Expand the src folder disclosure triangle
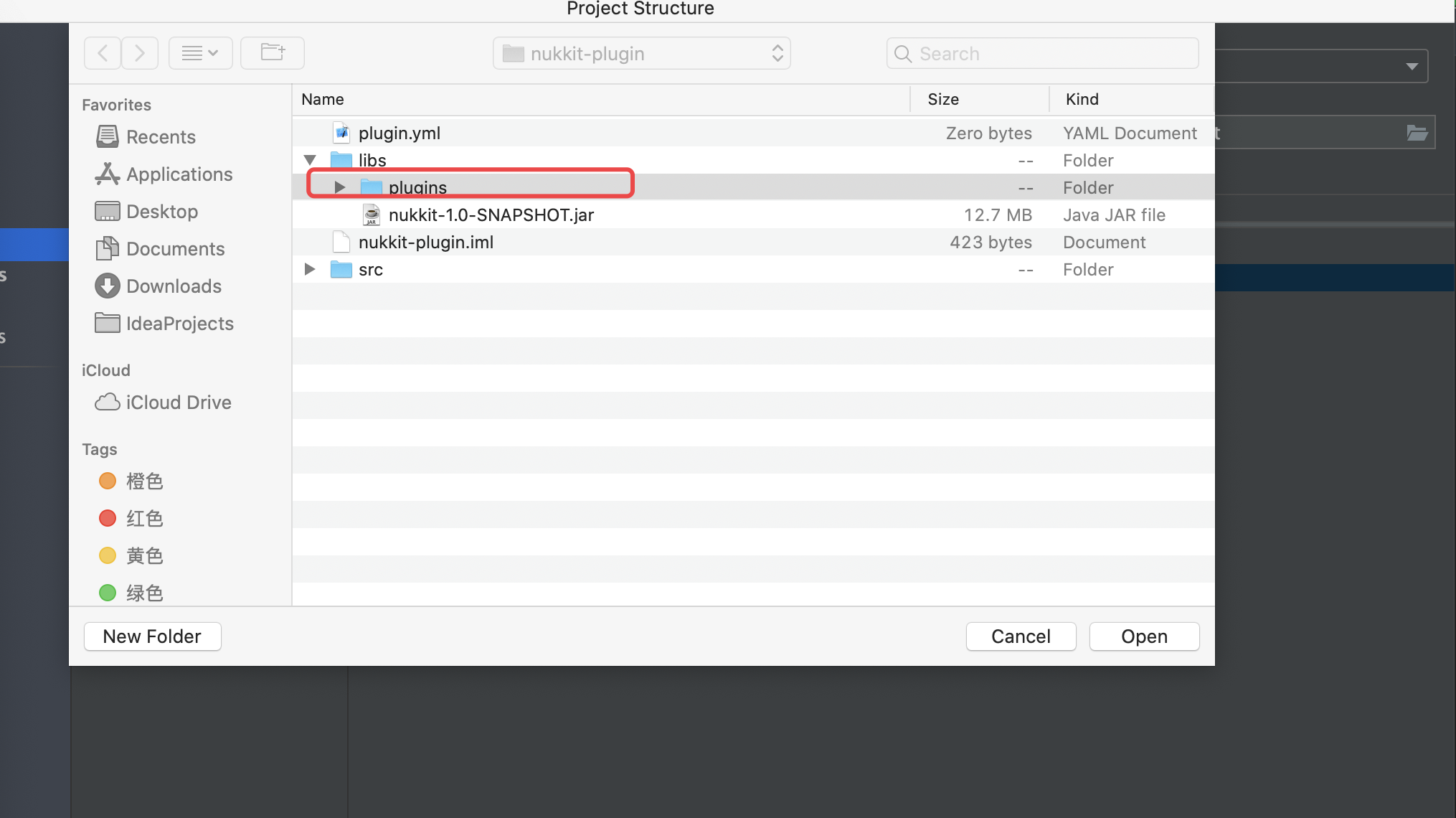 point(310,269)
